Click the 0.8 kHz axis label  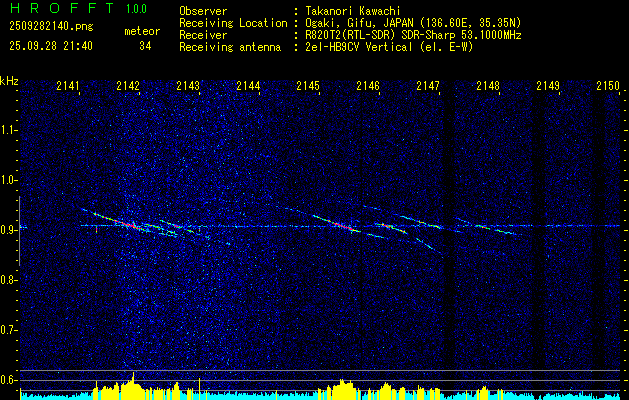(9, 280)
